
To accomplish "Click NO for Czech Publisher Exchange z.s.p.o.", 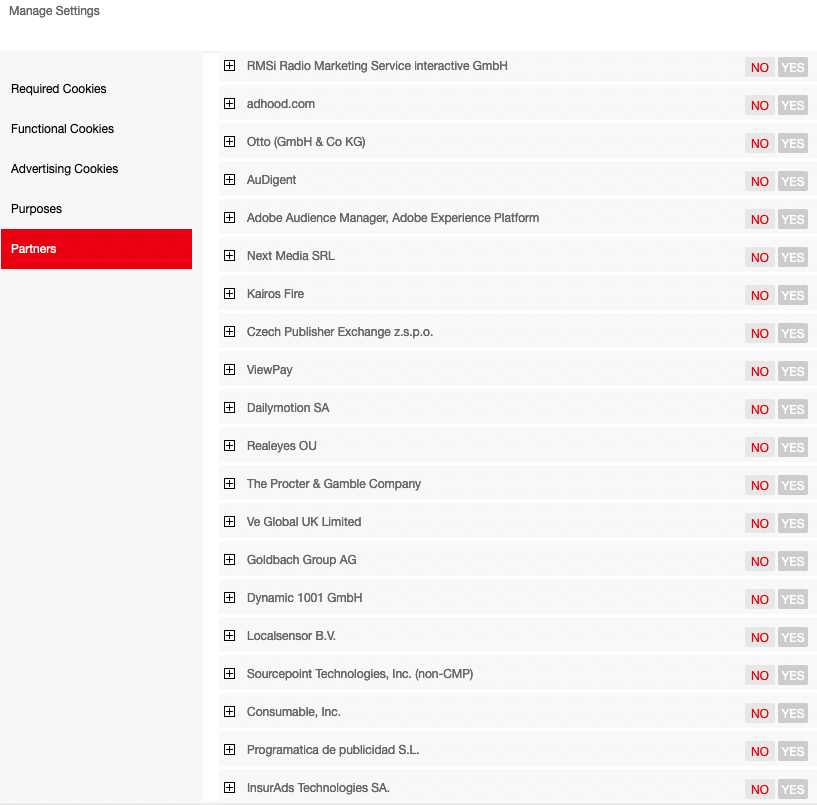I will (x=760, y=333).
